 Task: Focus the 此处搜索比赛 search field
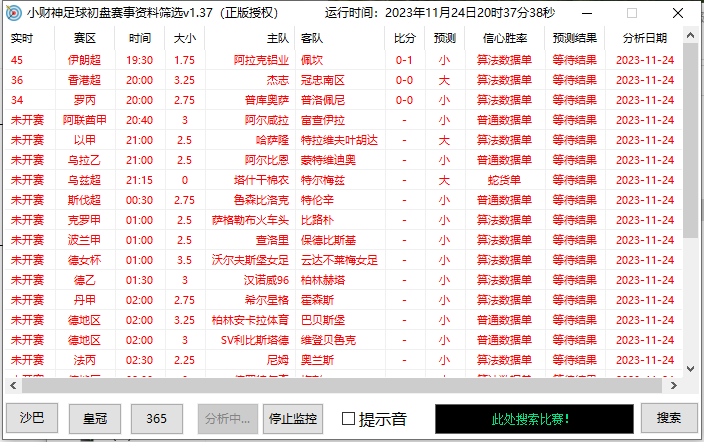530,418
